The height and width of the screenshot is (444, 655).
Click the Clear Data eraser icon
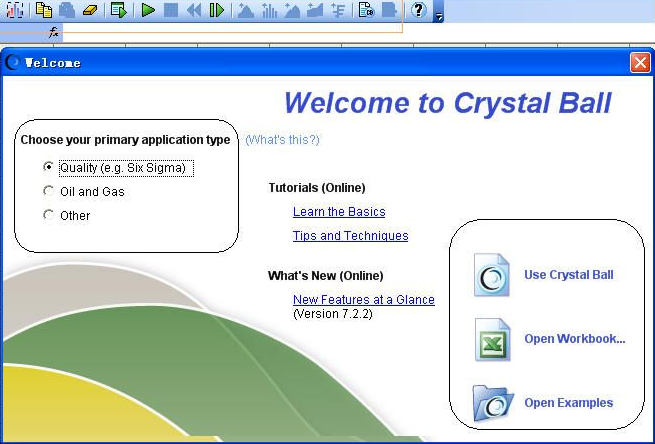90,11
